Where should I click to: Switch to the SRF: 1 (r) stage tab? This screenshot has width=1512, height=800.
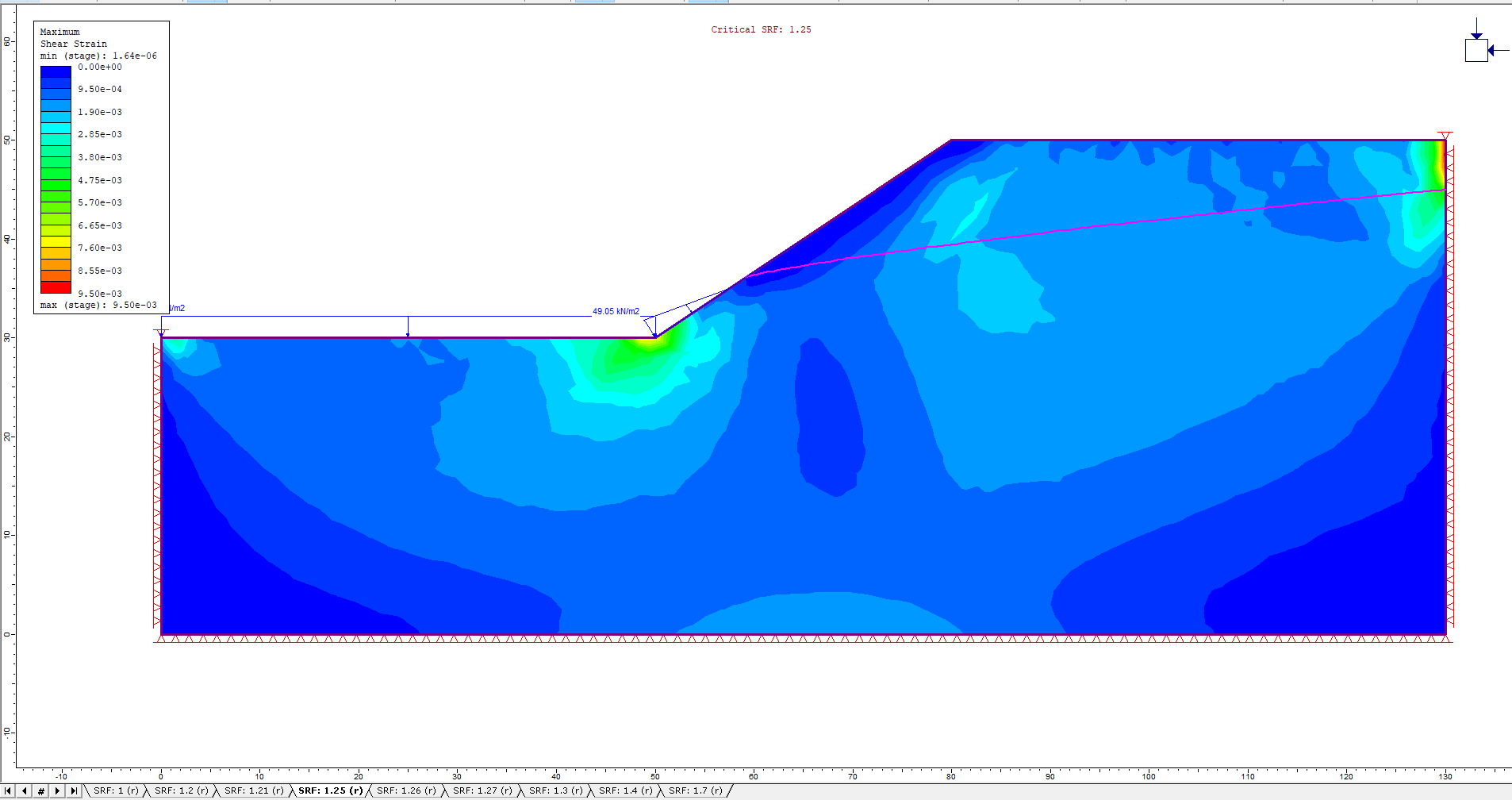tap(115, 790)
